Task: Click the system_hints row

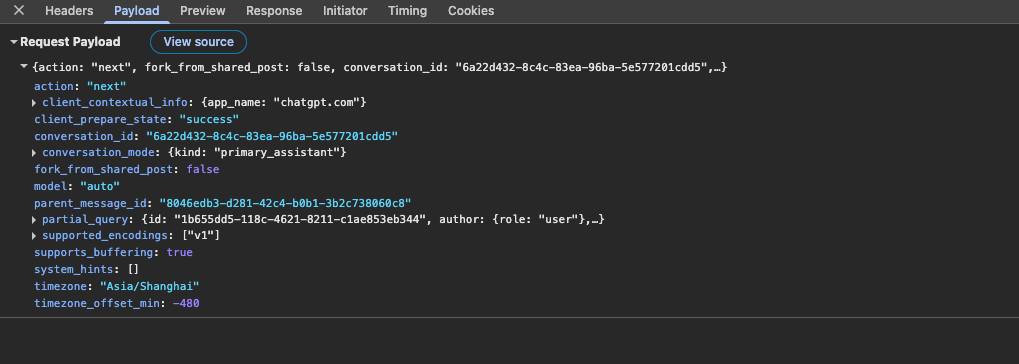Action: pyautogui.click(x=87, y=269)
